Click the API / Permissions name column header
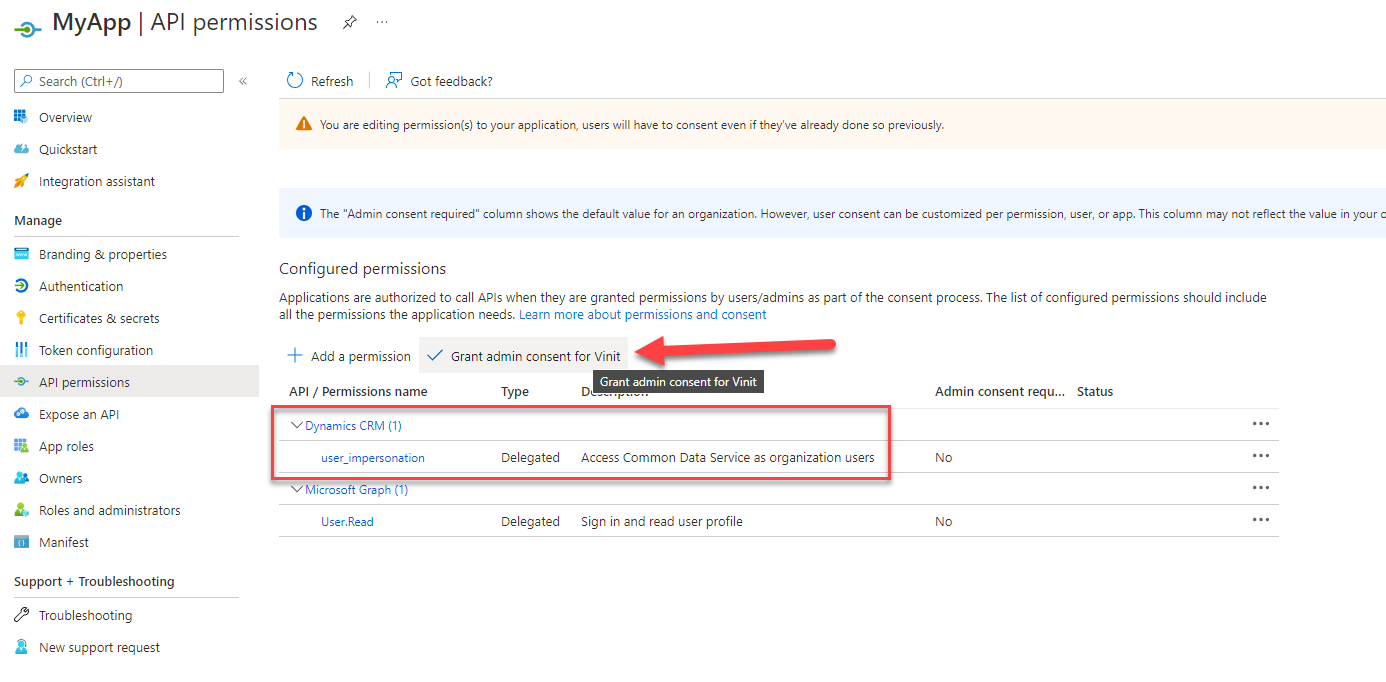Viewport: 1386px width, 682px height. (358, 391)
